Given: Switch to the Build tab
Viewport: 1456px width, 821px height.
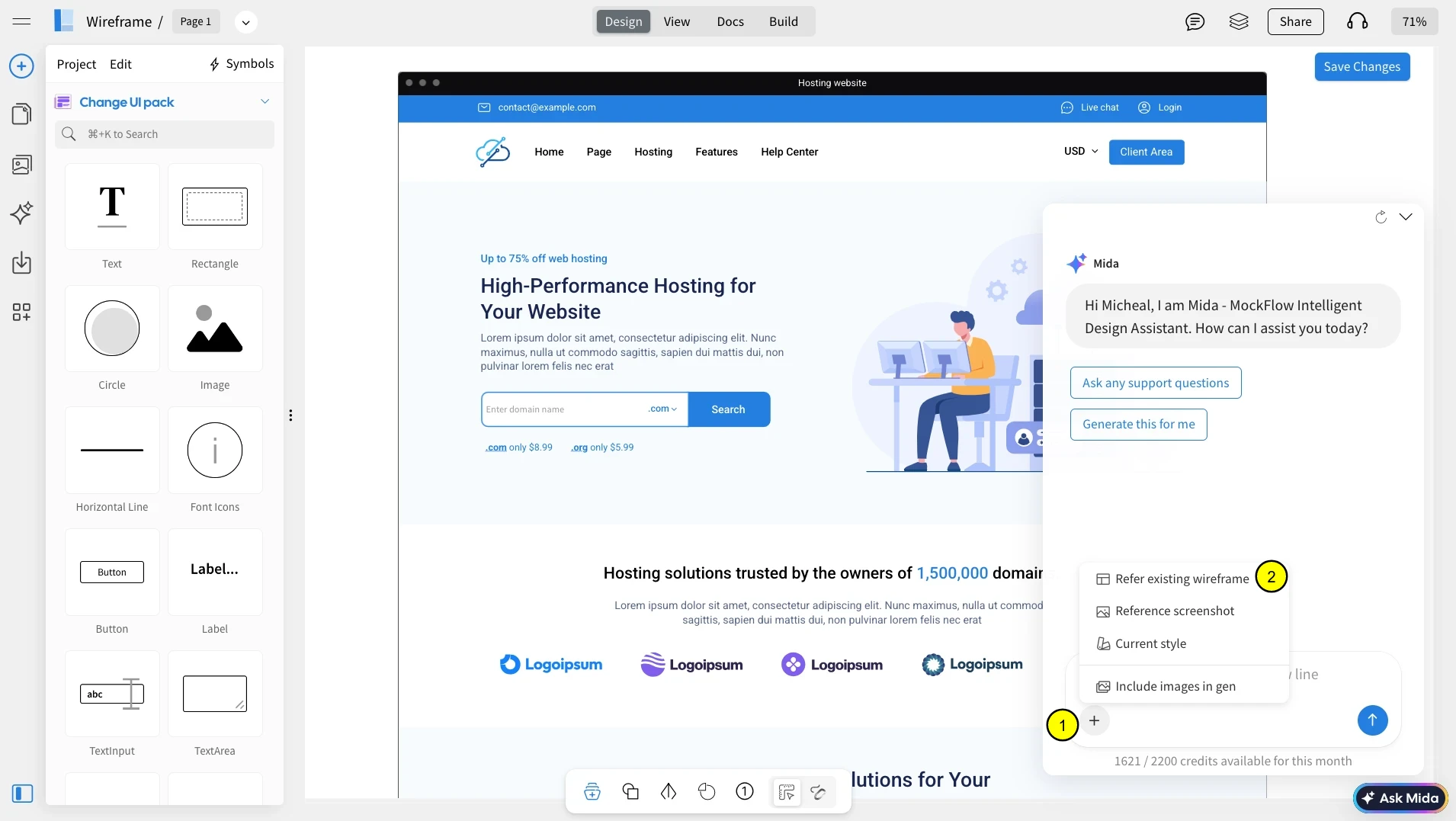Looking at the screenshot, I should (x=783, y=22).
